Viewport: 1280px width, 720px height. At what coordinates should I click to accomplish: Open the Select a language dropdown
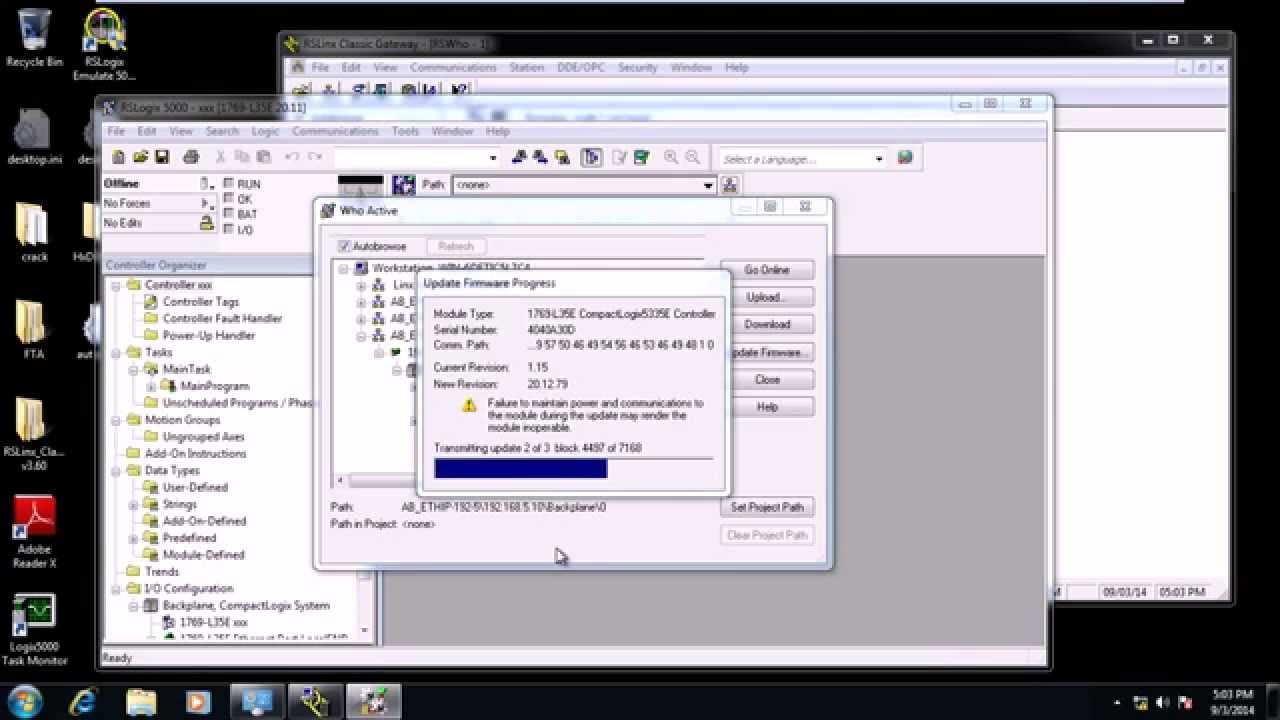879,158
